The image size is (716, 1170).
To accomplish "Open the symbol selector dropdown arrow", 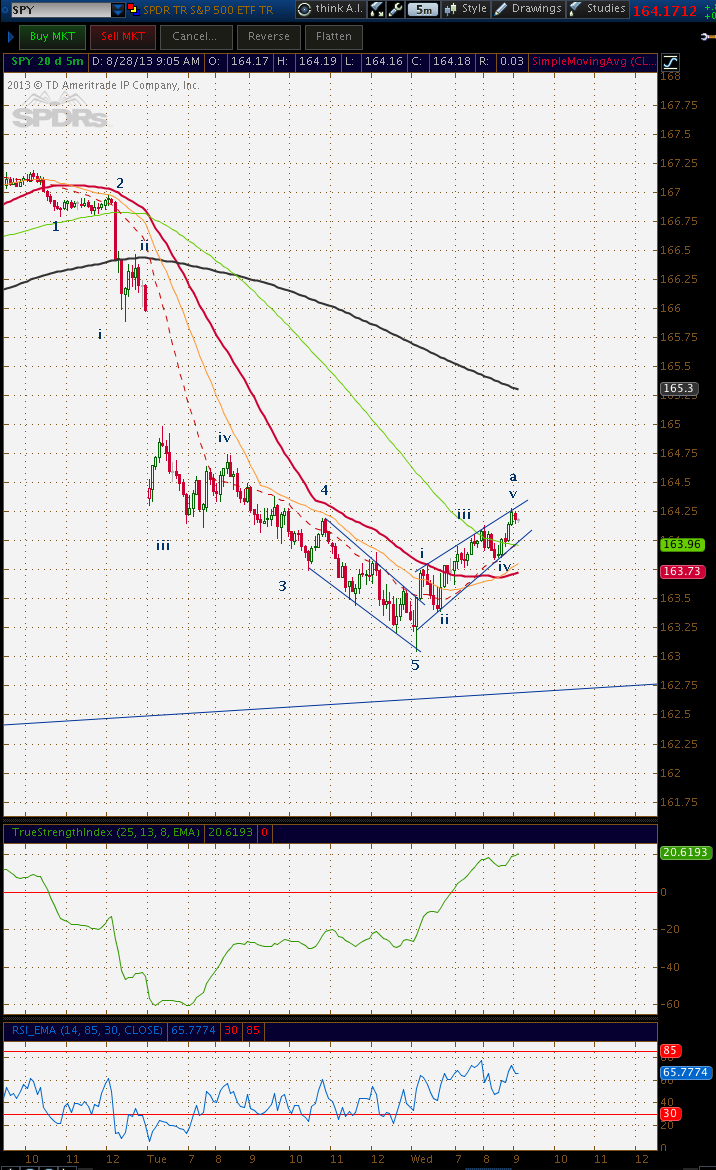I will point(118,10).
